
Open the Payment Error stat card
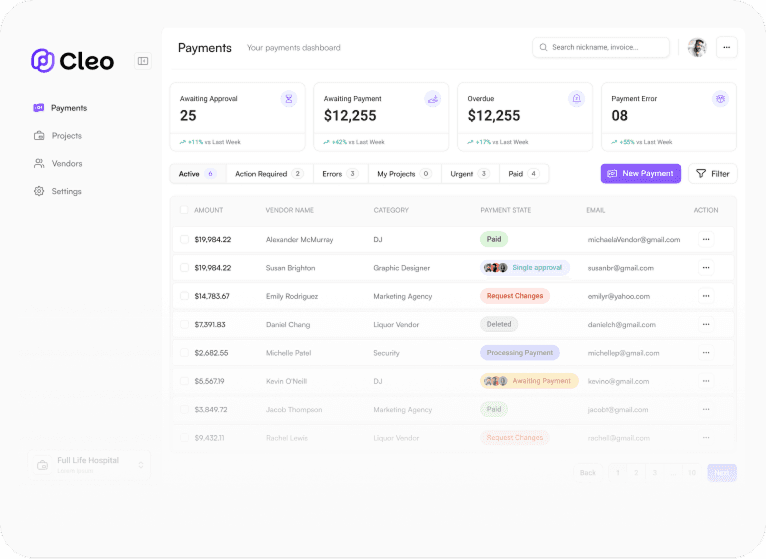669,117
